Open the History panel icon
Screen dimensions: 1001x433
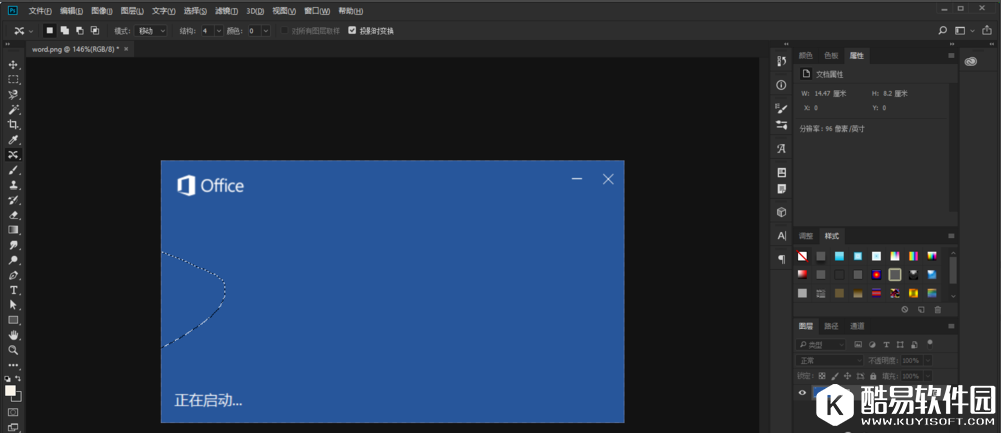tap(781, 62)
